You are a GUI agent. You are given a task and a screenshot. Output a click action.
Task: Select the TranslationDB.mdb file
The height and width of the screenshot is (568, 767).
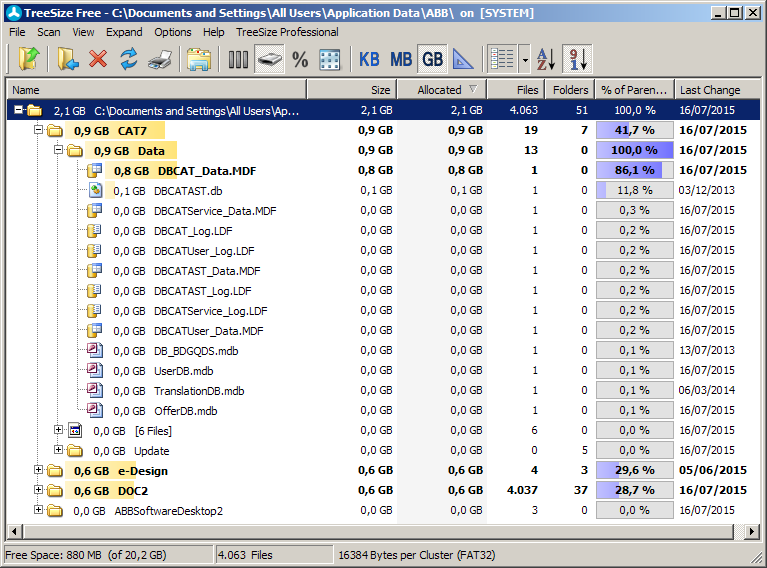point(199,391)
